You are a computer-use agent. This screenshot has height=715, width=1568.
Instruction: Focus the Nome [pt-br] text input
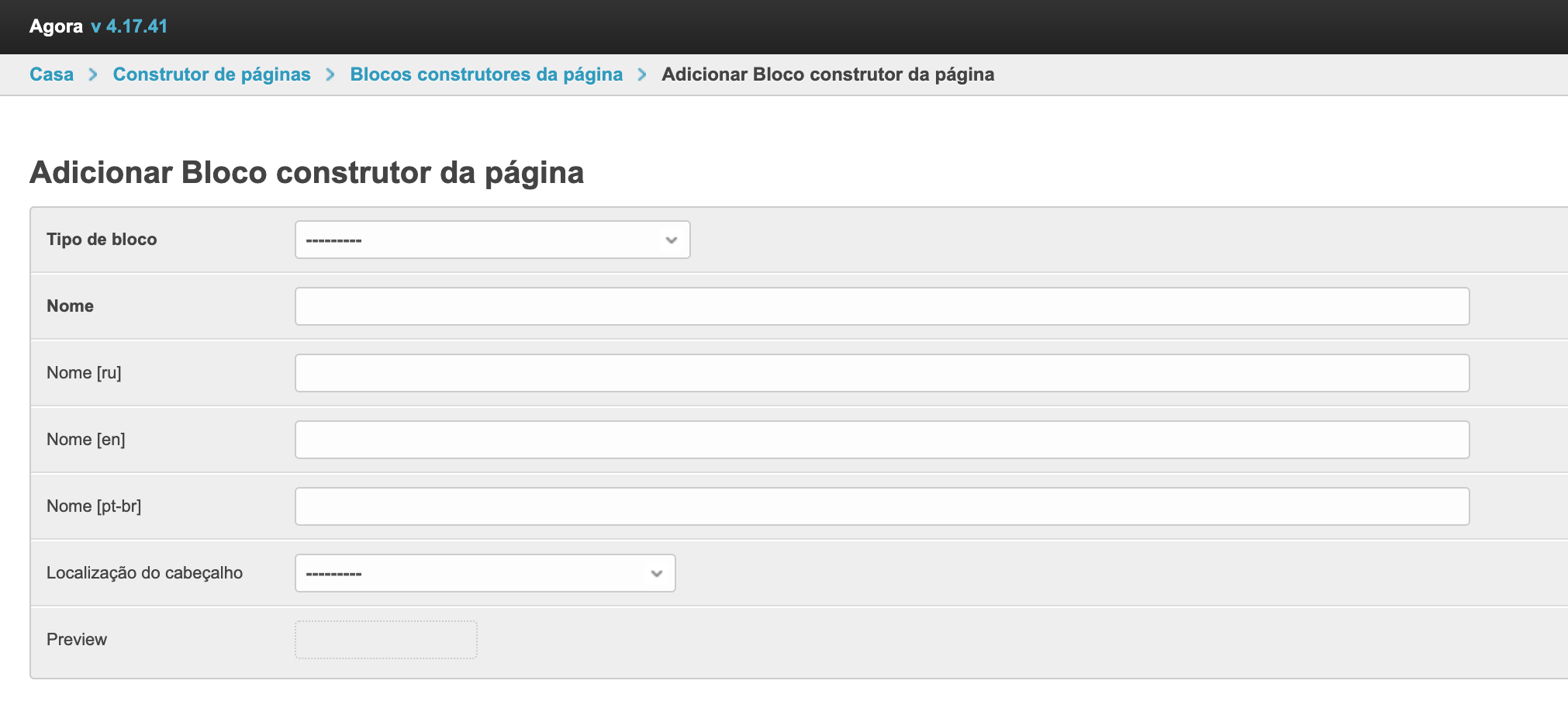pos(882,506)
